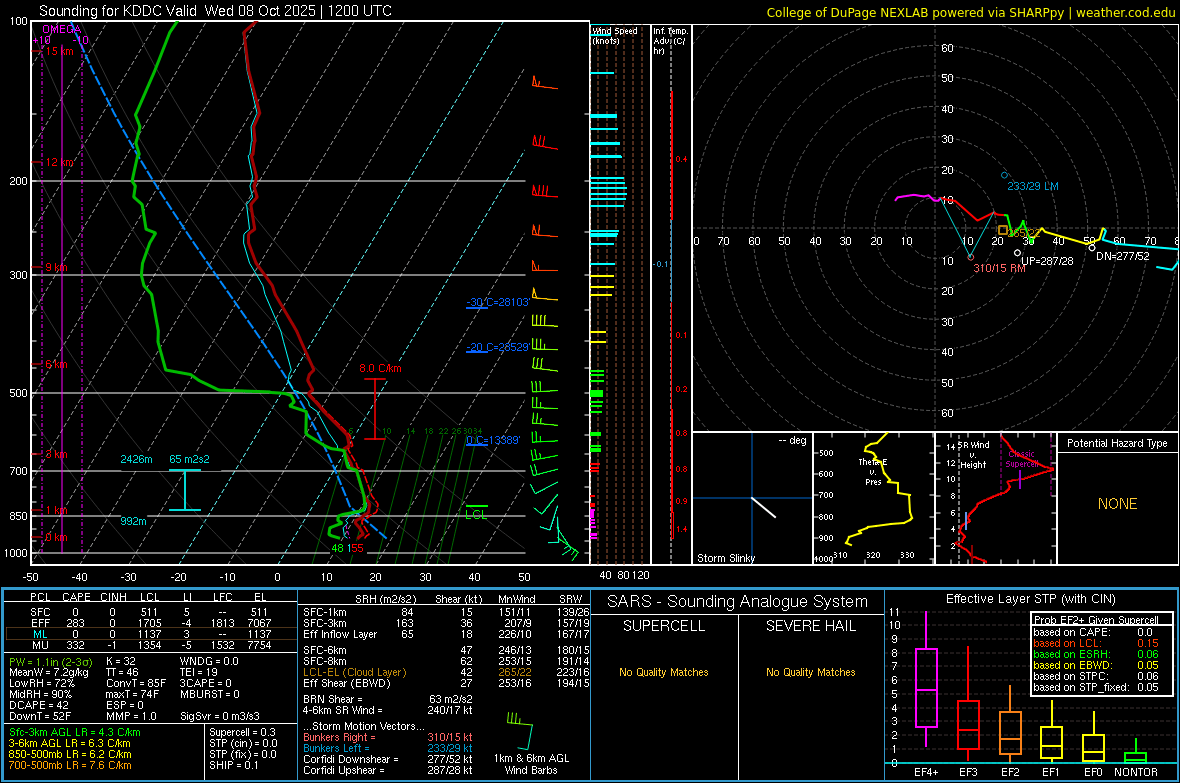Click the CAPE column header

click(76, 597)
